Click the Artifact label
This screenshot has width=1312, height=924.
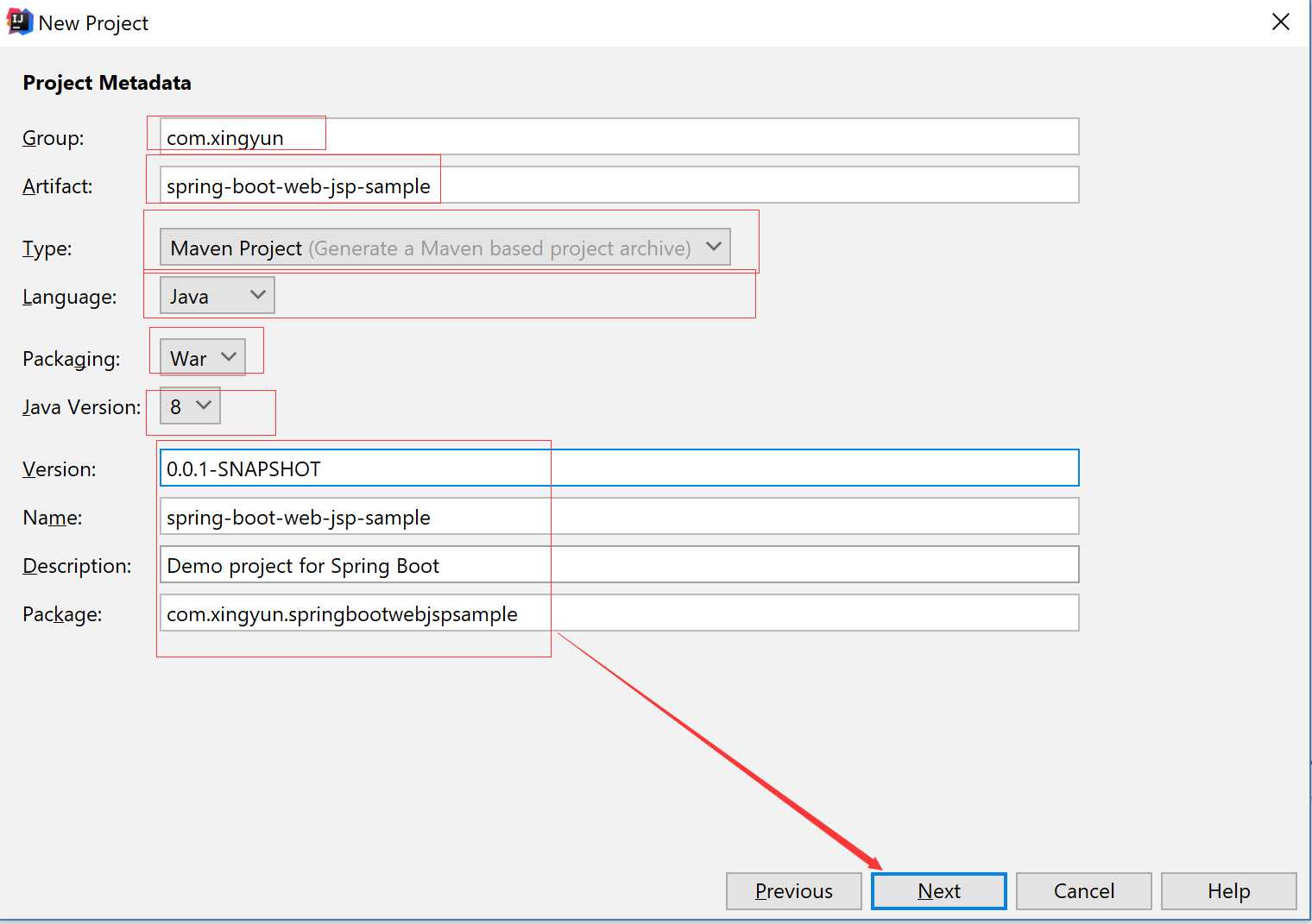tap(58, 186)
